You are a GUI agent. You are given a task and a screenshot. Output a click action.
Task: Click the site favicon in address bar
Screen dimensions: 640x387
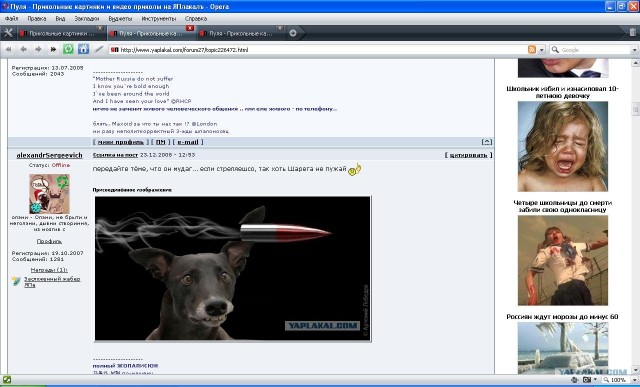coord(114,49)
